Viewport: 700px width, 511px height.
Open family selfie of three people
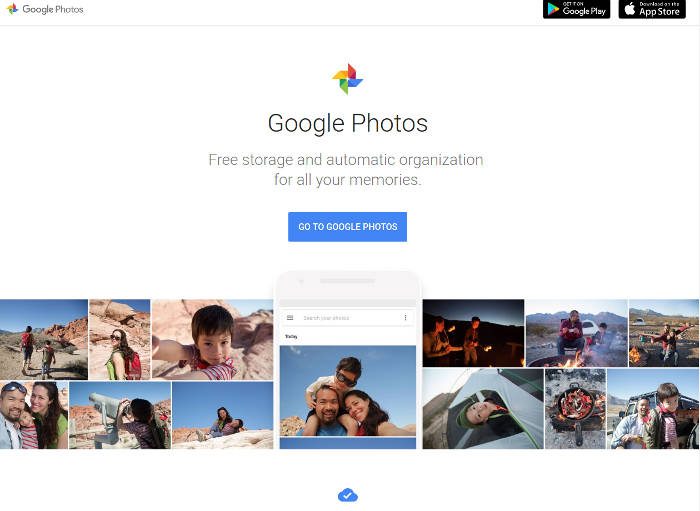pos(34,415)
